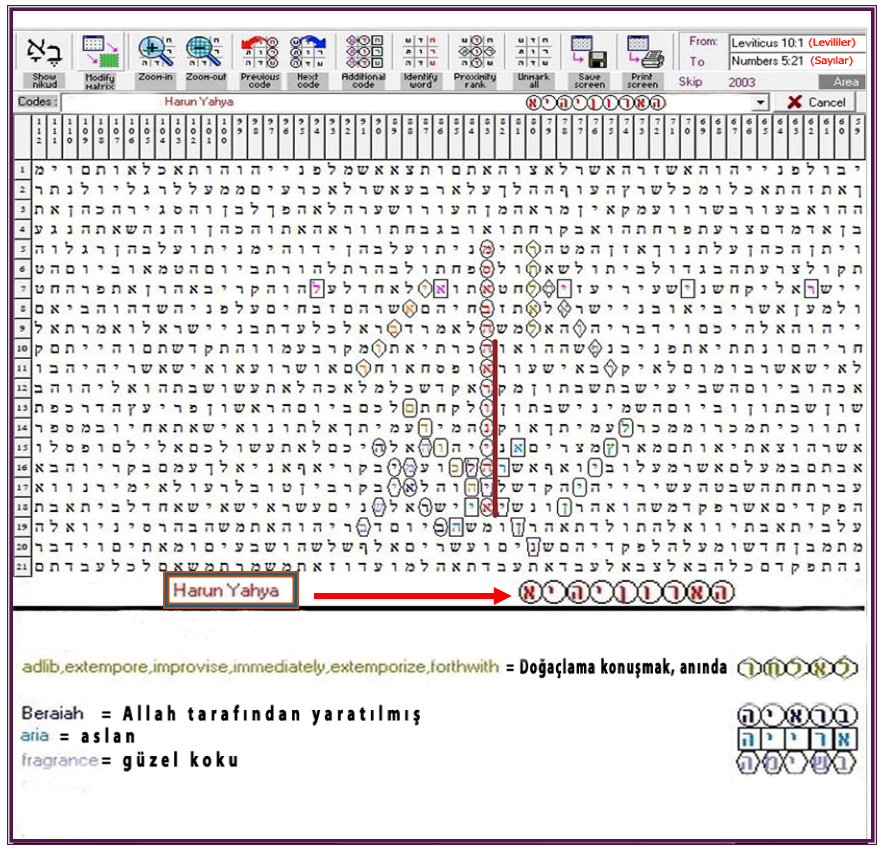Expand the Codes dropdown arrow
886x852 pixels.
(761, 102)
